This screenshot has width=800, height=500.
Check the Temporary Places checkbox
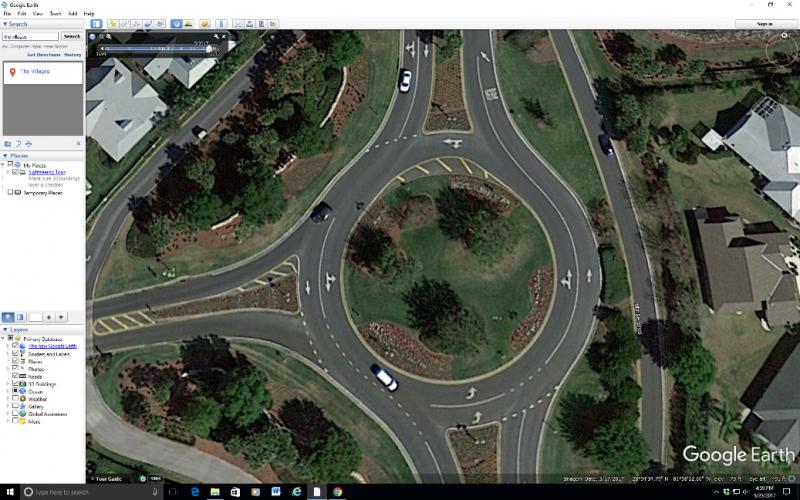pyautogui.click(x=10, y=192)
